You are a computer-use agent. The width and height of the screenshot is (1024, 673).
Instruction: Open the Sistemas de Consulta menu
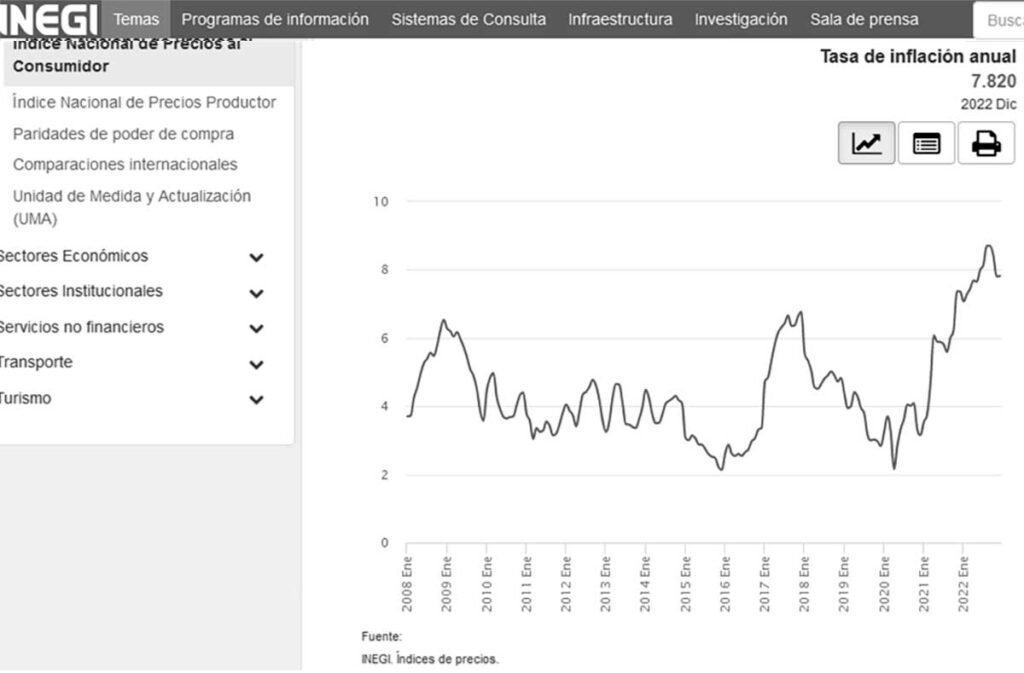click(x=466, y=18)
